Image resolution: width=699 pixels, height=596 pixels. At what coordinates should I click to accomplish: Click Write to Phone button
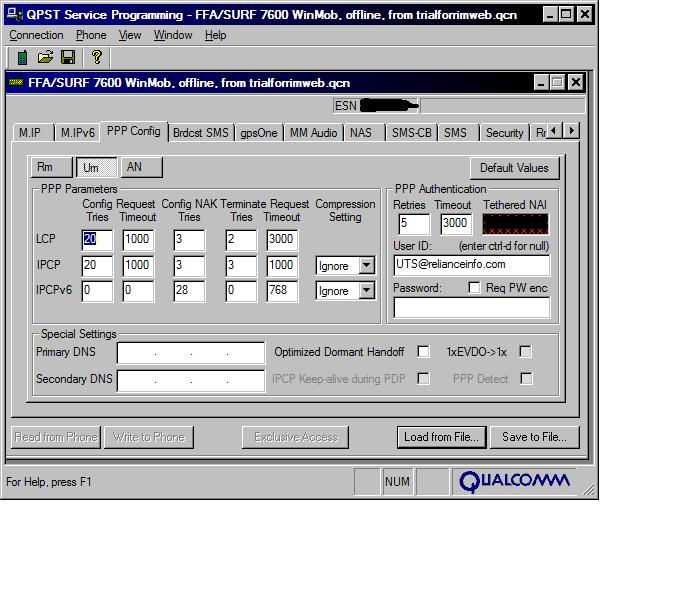pos(149,437)
